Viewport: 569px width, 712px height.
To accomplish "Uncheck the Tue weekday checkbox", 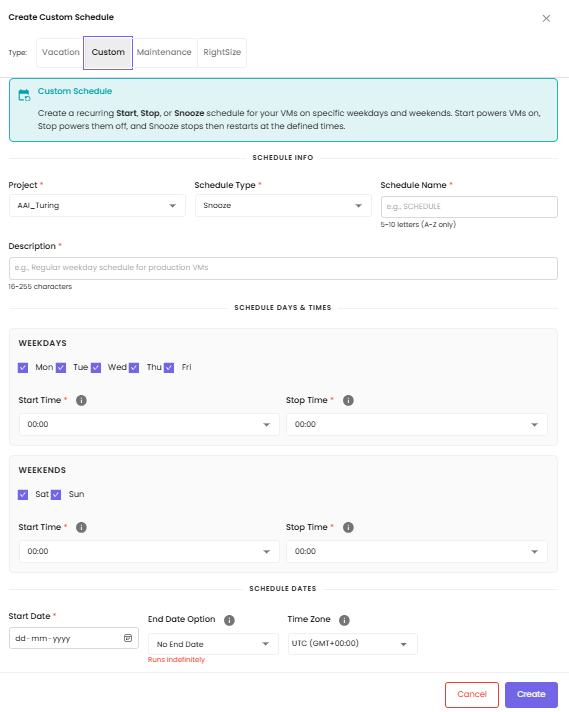I will (x=61, y=367).
